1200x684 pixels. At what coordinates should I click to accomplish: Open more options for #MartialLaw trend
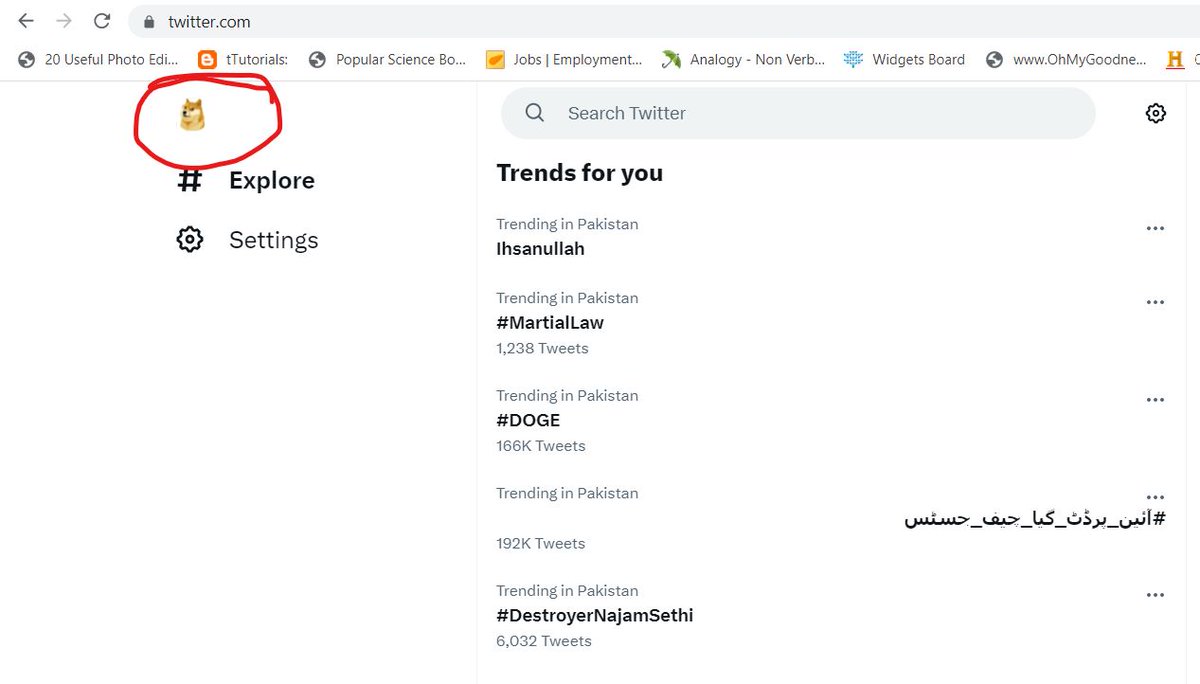tap(1155, 302)
